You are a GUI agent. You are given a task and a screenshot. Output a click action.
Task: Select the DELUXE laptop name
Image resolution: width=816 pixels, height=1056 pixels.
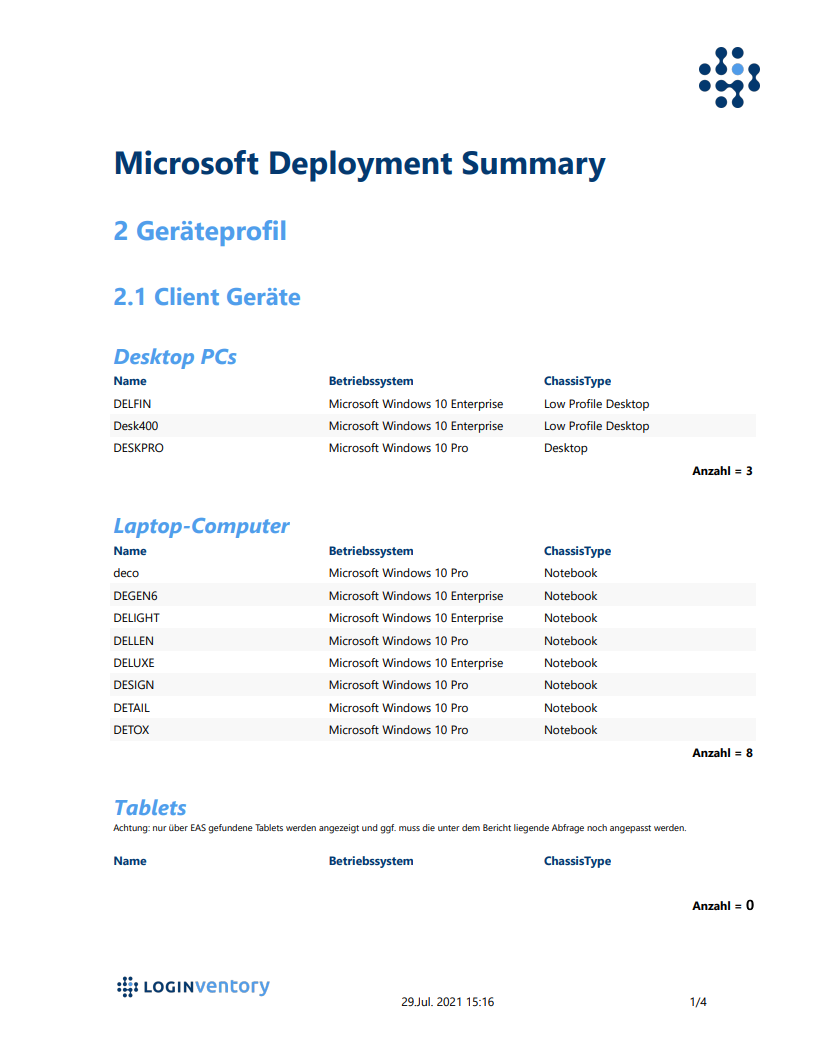coord(134,663)
